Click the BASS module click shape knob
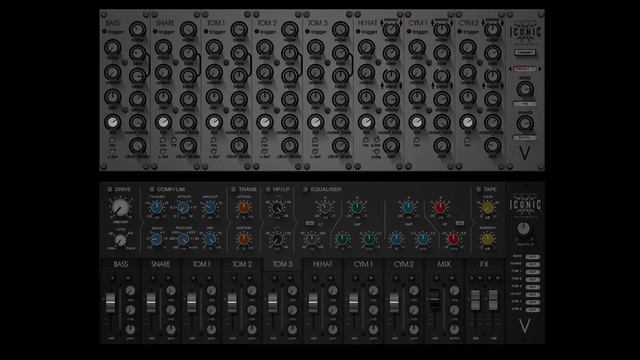 tap(138, 146)
